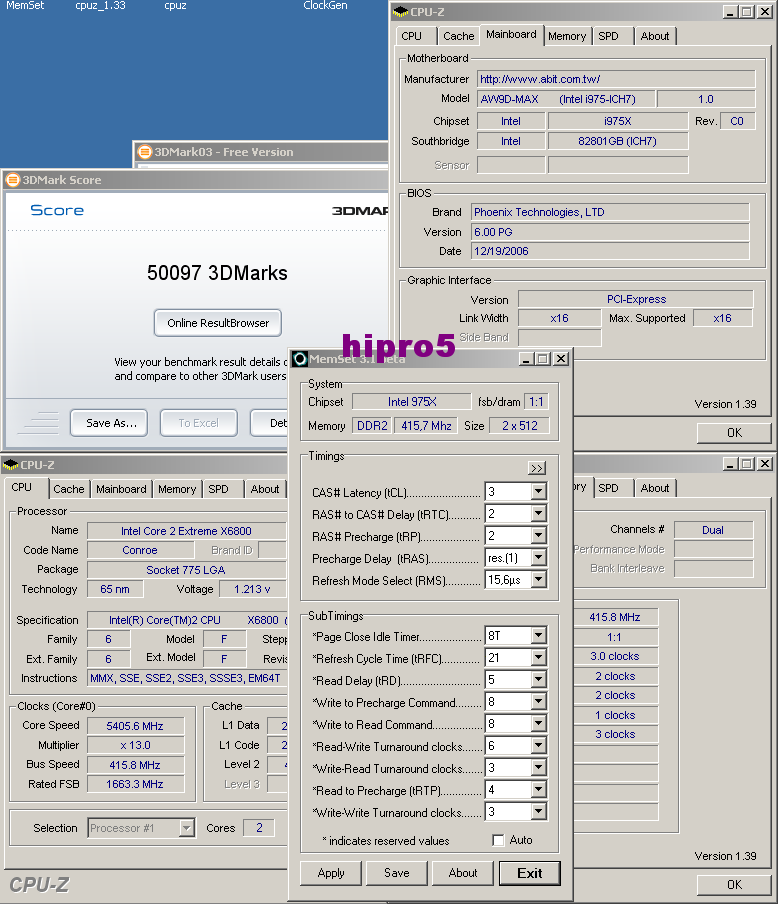Click the 82801GB (ICH7) southbridge value

(618, 141)
